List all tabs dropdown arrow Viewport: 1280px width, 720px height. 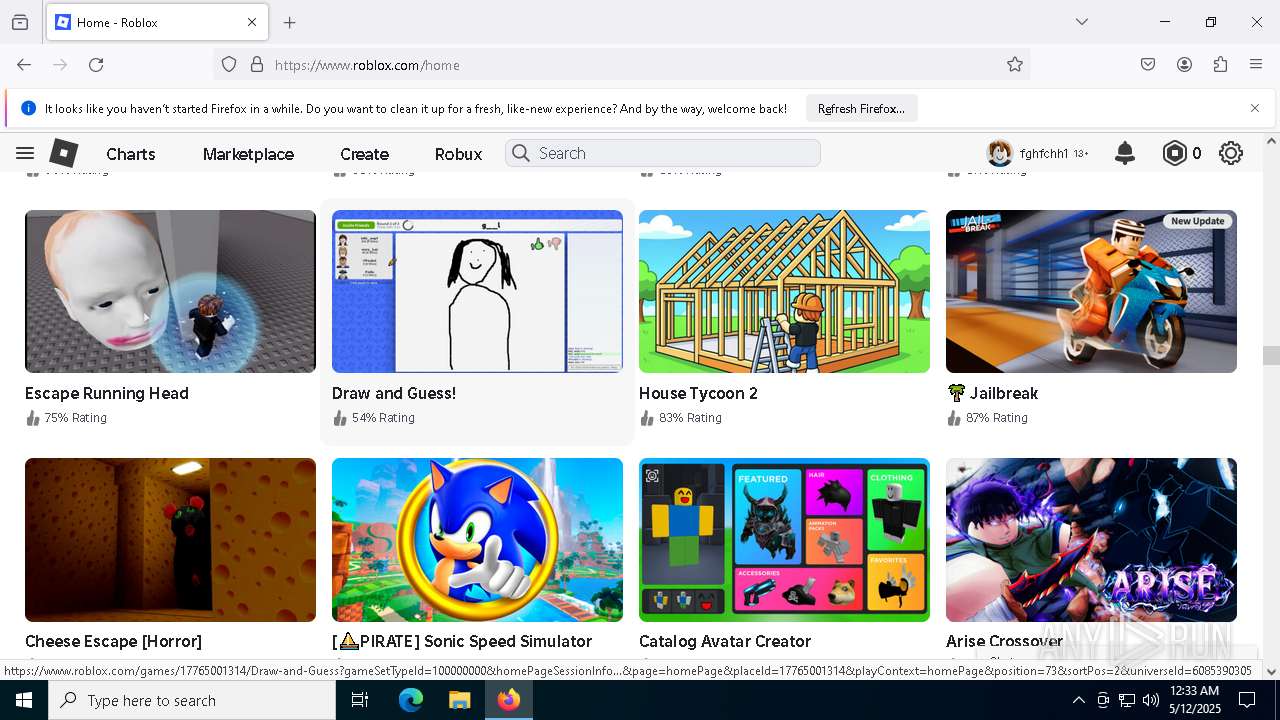(x=1081, y=22)
